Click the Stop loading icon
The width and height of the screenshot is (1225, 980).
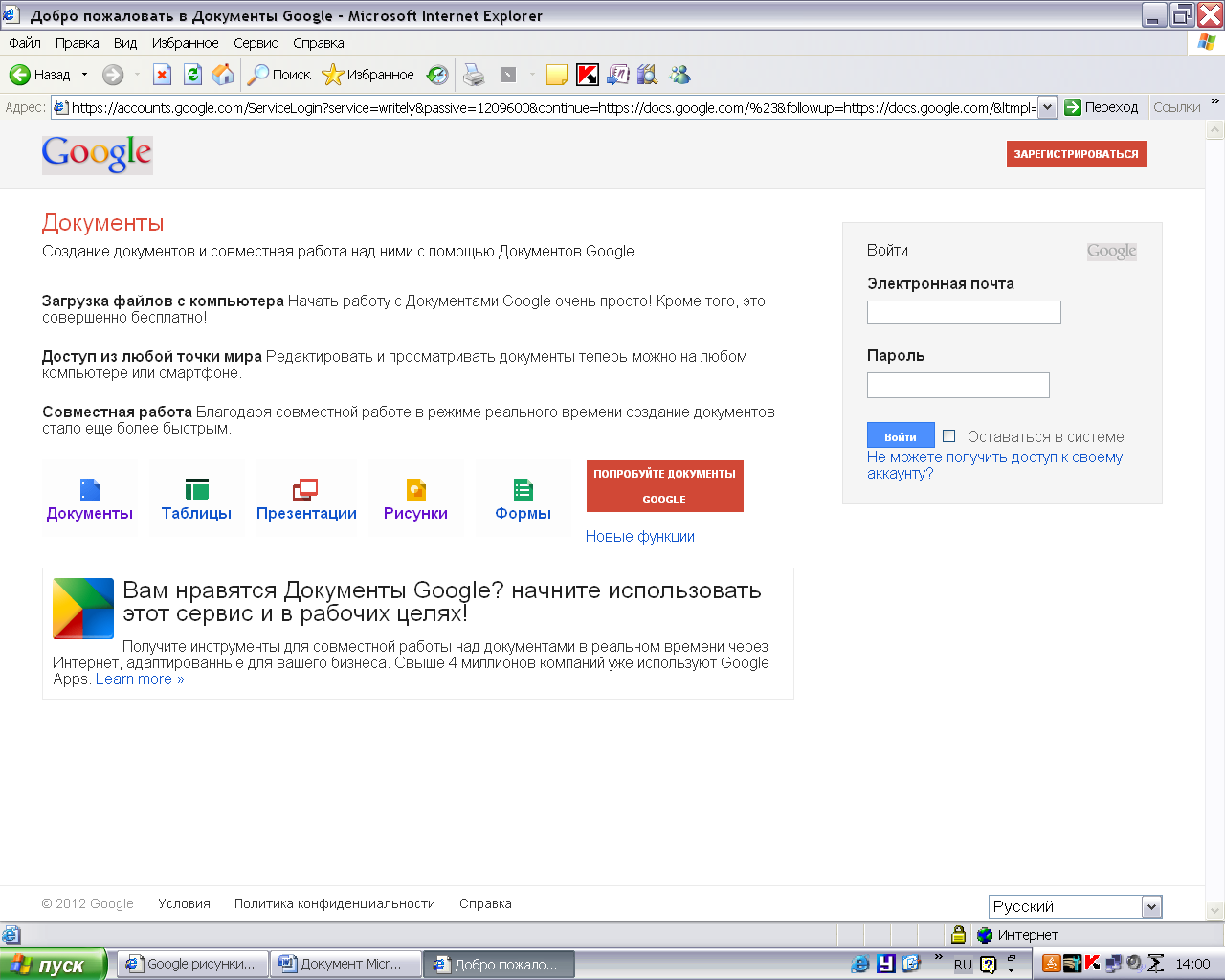click(x=163, y=75)
